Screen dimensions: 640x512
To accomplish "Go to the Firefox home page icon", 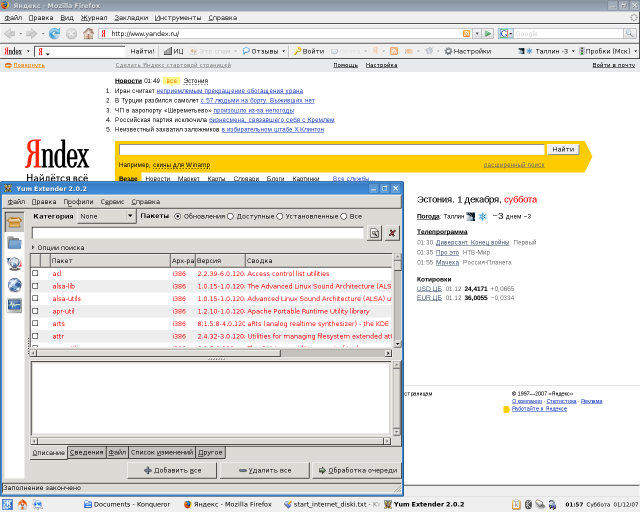I will point(88,33).
